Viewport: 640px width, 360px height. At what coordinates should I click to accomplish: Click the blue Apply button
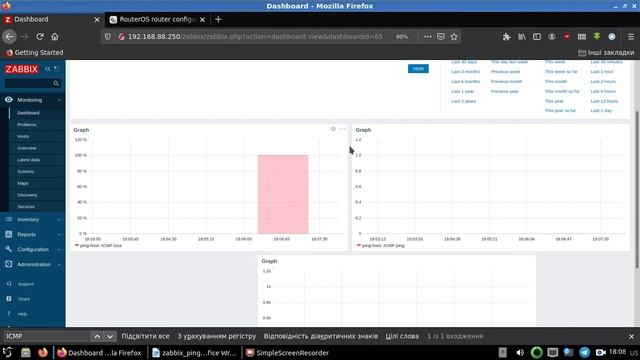pyautogui.click(x=418, y=69)
